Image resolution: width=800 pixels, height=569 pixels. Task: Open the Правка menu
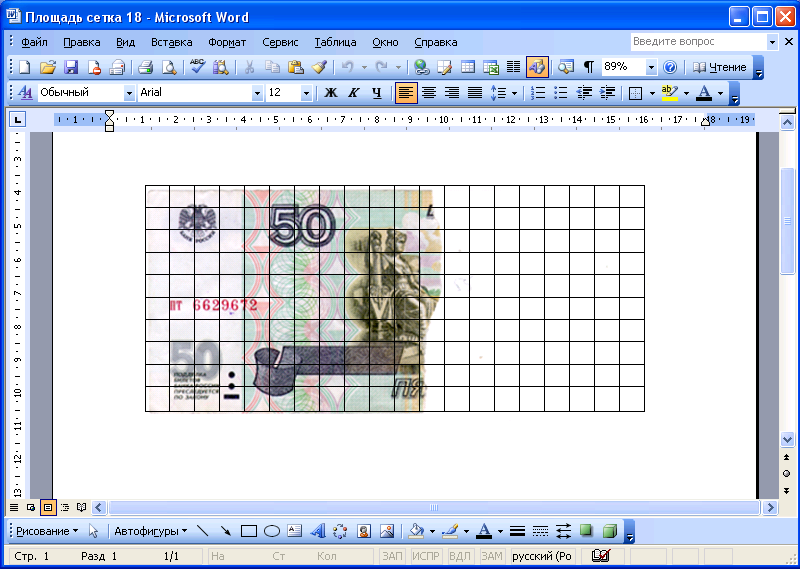click(82, 42)
